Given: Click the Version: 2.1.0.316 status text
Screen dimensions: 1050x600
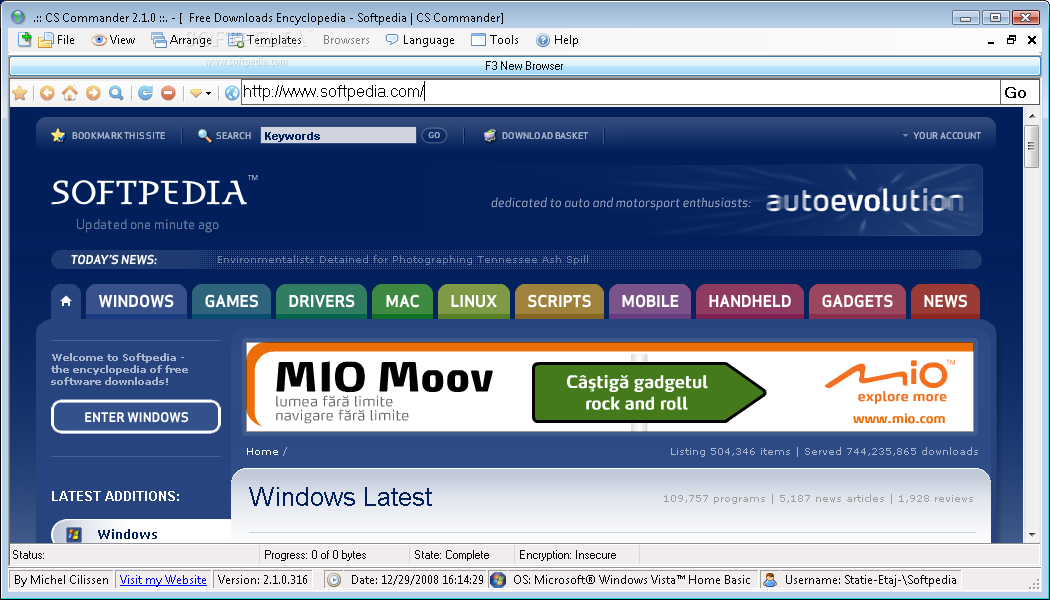Looking at the screenshot, I should coord(262,580).
